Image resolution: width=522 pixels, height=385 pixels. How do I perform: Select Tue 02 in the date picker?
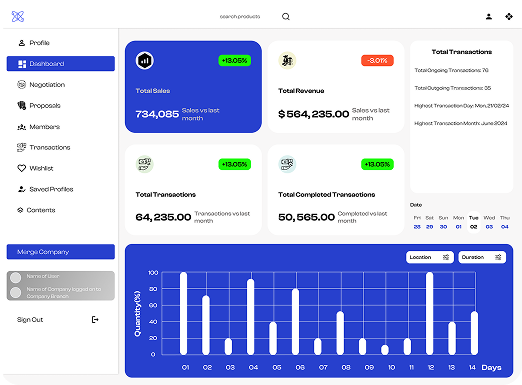474,222
